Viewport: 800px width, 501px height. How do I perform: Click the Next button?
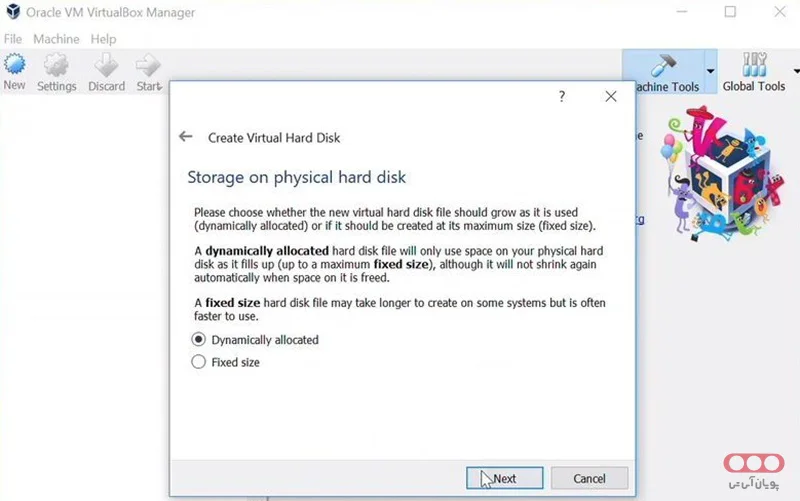point(505,478)
